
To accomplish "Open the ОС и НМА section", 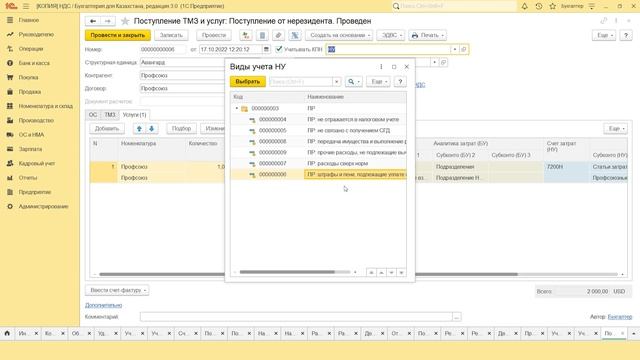I will (x=31, y=135).
